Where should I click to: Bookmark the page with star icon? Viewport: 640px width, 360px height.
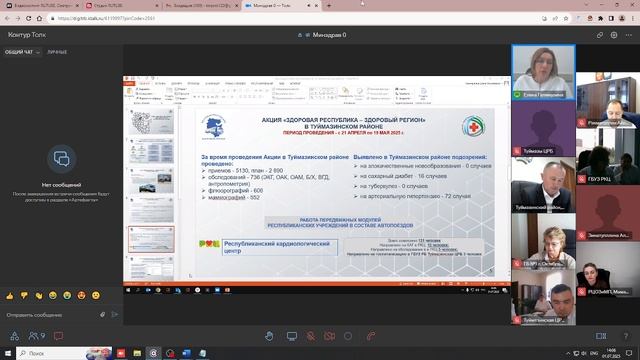566,18
